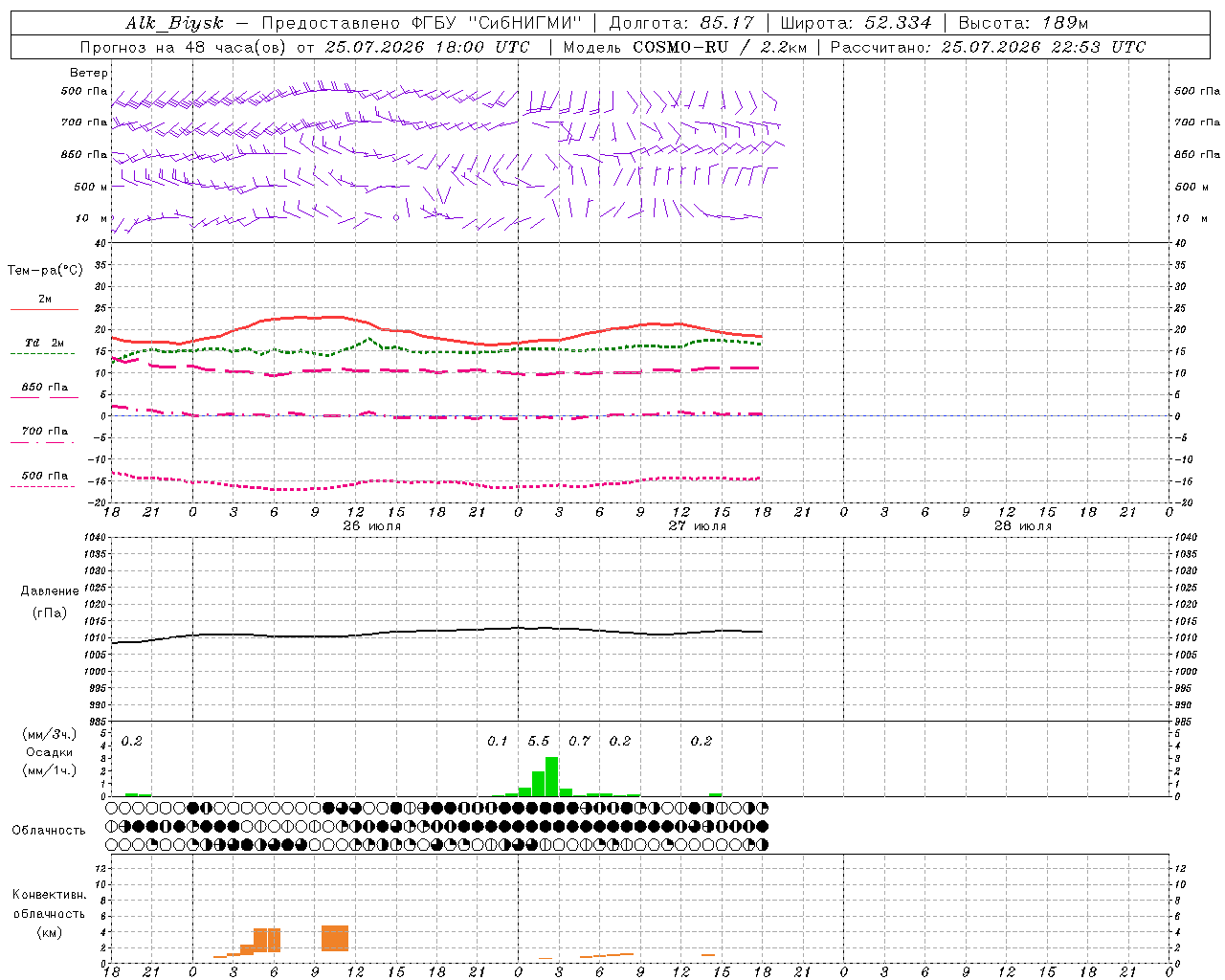The width and height of the screenshot is (1225, 980).
Task: Click the 26 июля date label
Action: 371,525
